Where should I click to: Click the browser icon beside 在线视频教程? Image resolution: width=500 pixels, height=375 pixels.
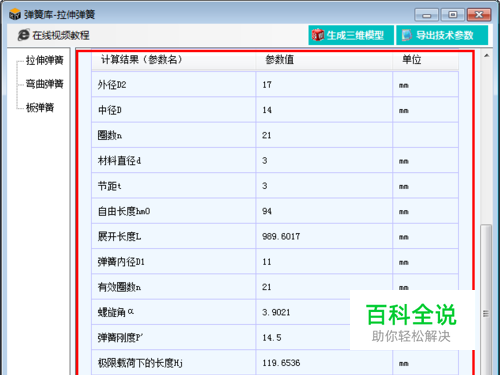(x=23, y=35)
